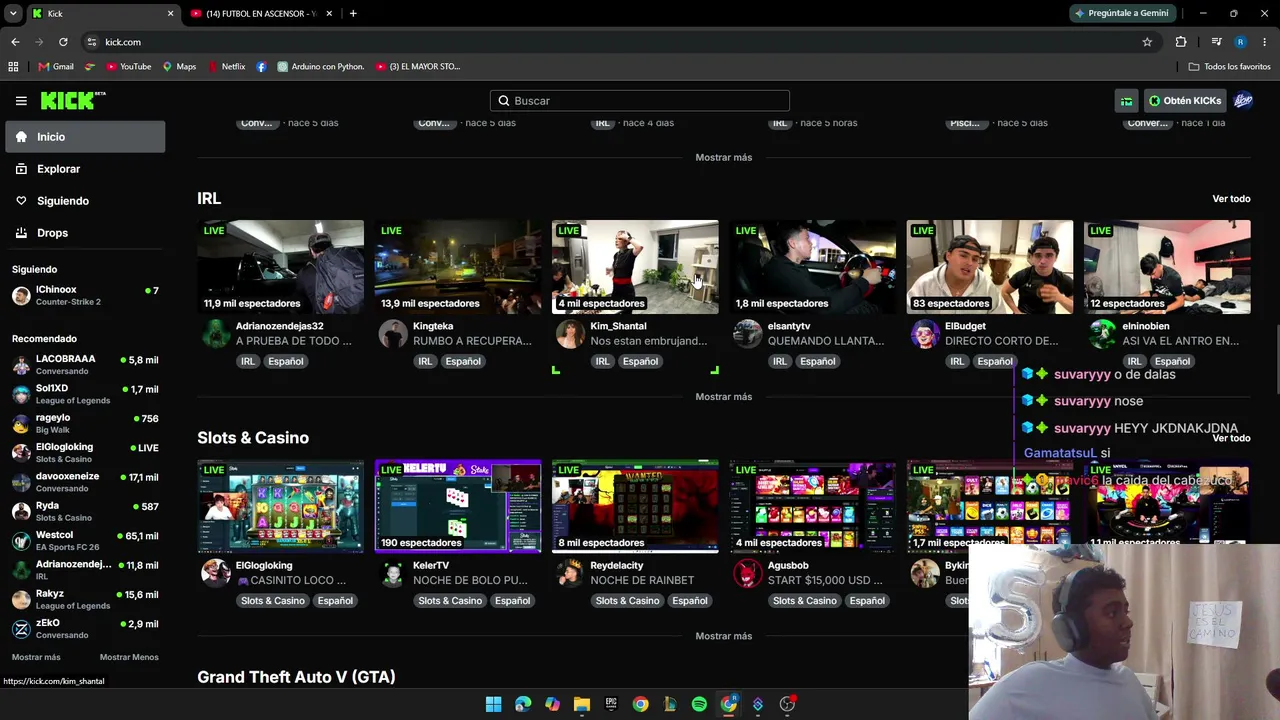Open the user avatar menu in Kick header
1280x720 pixels.
(x=1243, y=101)
